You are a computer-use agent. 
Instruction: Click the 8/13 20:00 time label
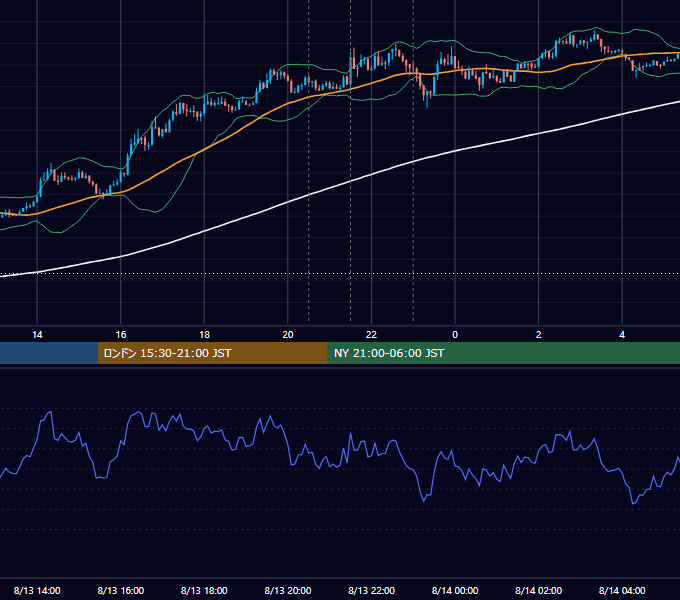[288, 590]
